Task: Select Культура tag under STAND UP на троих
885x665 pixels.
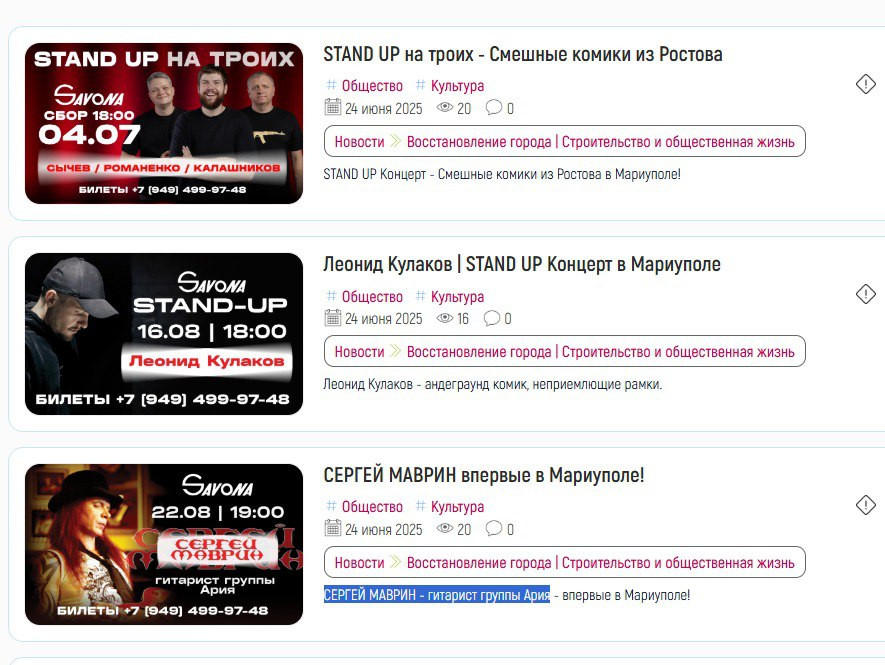Action: click(457, 86)
